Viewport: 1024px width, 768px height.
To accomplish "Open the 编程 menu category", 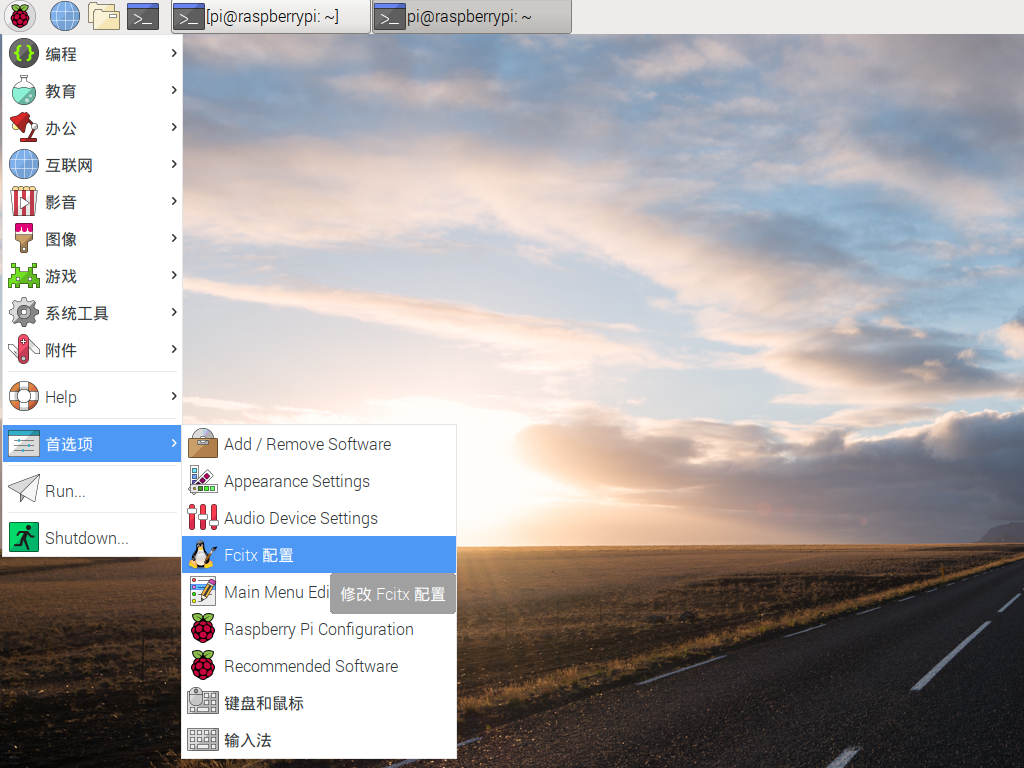I will click(x=92, y=53).
